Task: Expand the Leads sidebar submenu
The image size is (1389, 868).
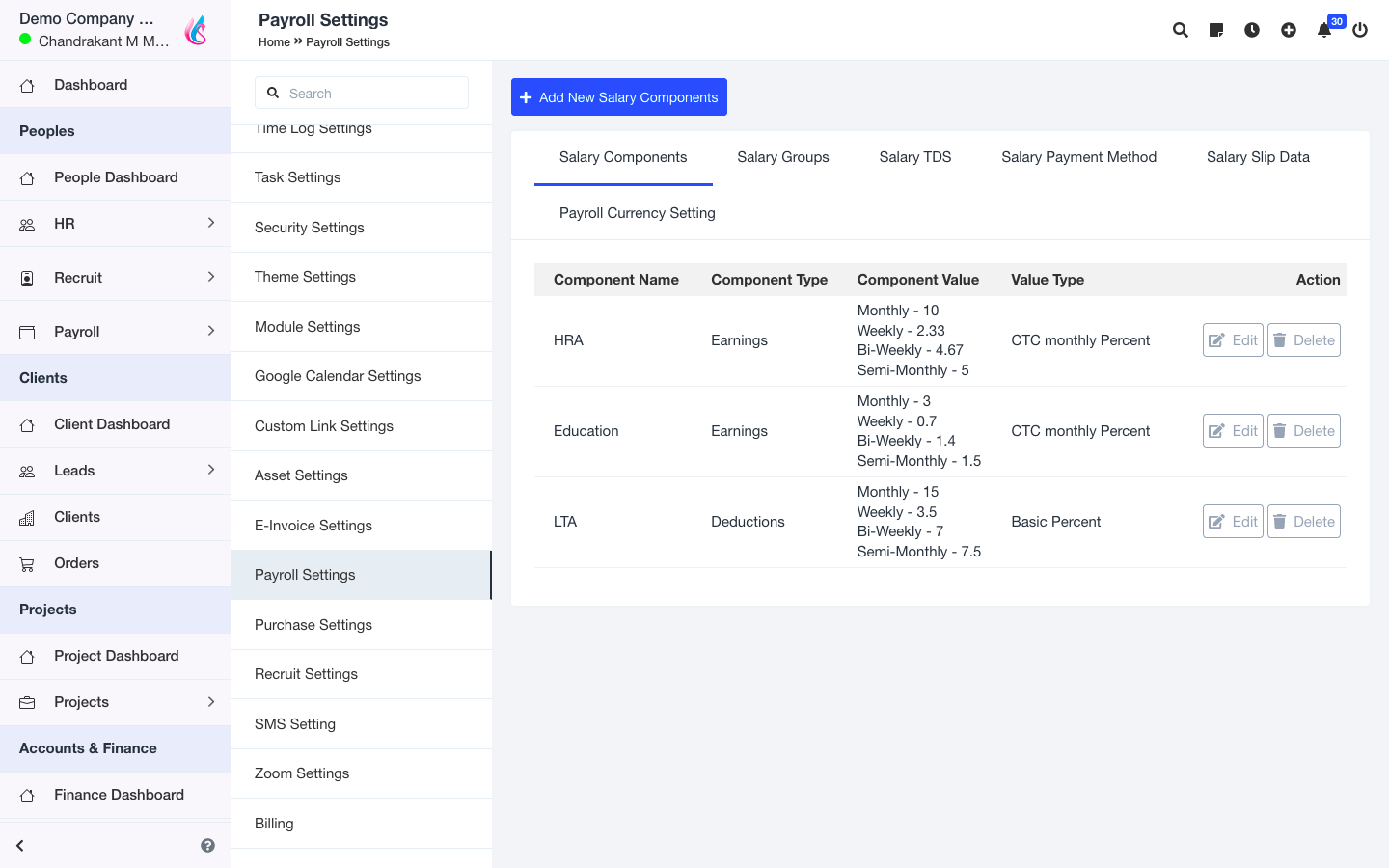Action: coord(211,470)
